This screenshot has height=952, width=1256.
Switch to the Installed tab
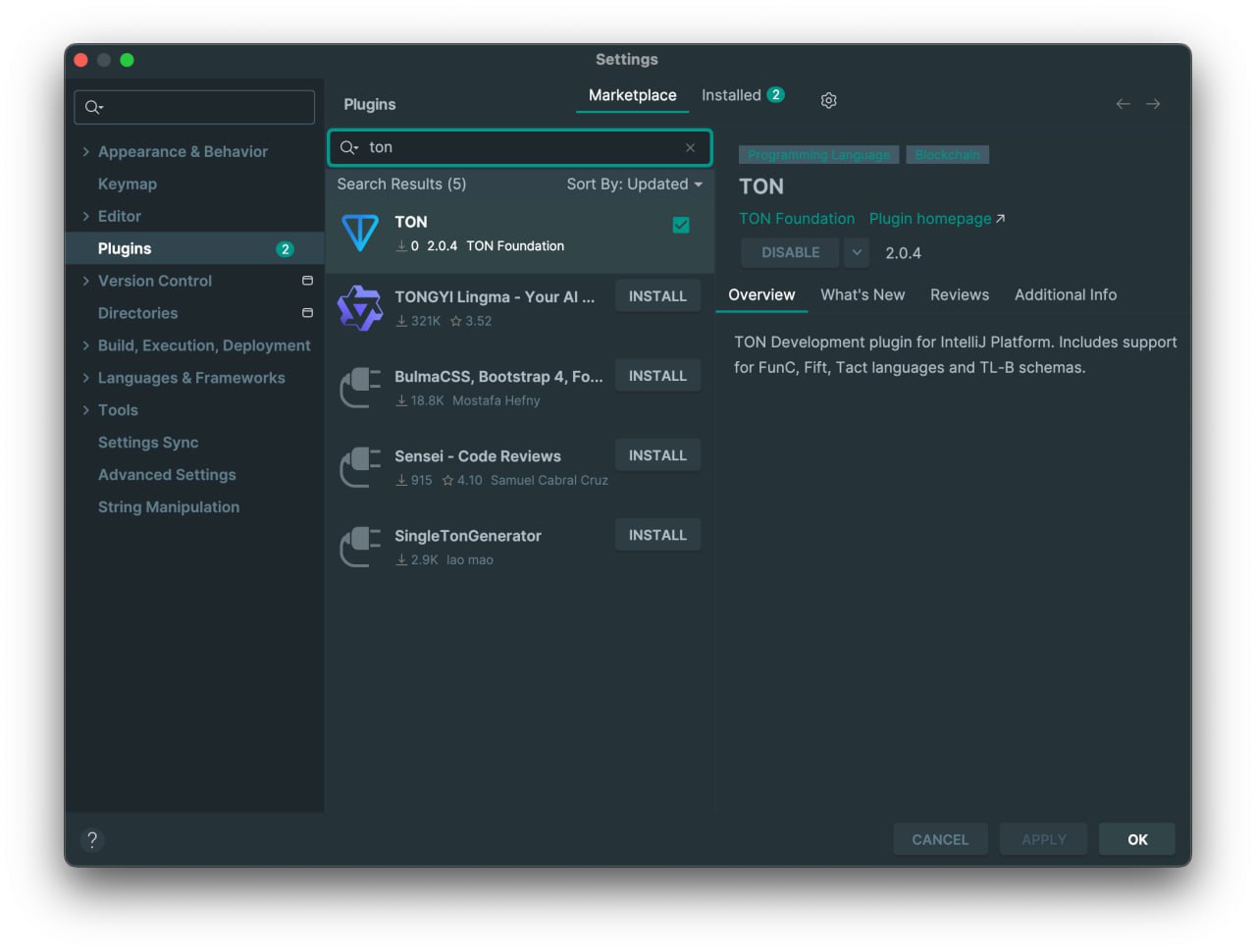coord(741,95)
